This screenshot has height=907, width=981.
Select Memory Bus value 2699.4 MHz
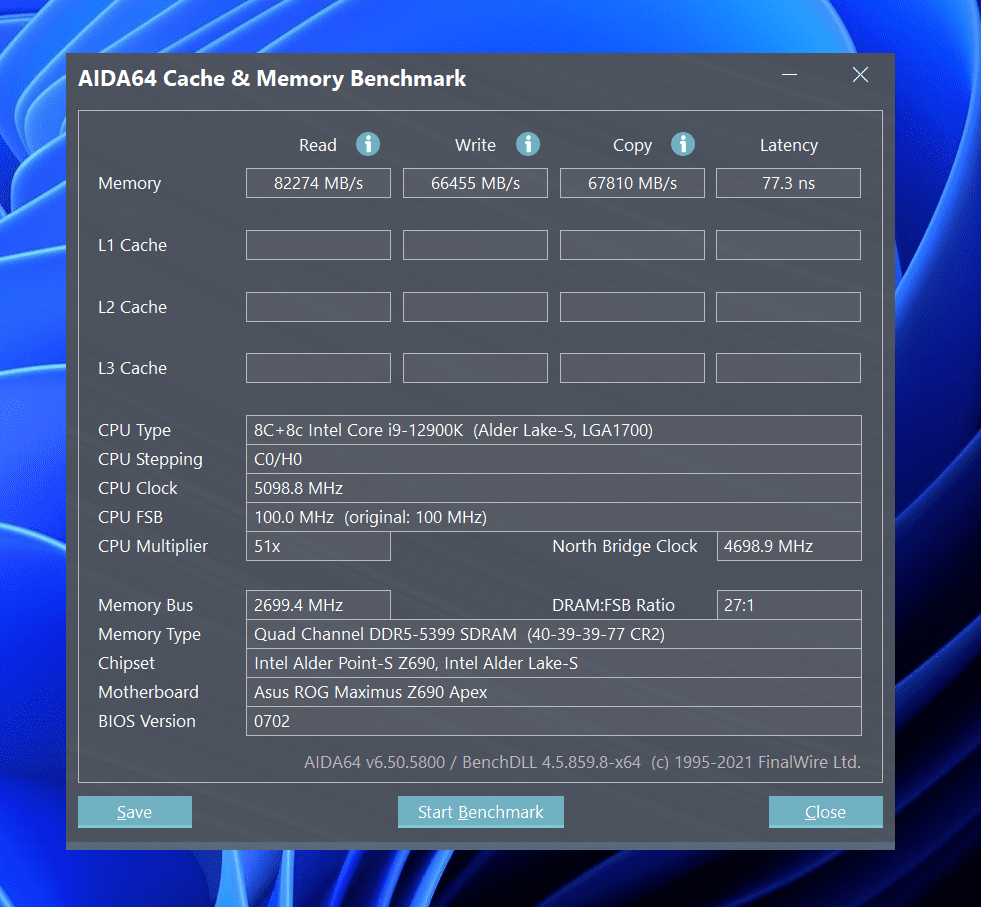tap(318, 605)
